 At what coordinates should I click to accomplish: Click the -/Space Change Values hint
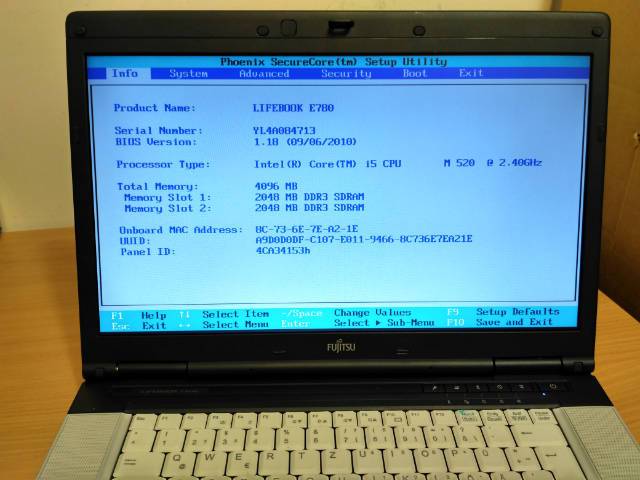tap(346, 313)
